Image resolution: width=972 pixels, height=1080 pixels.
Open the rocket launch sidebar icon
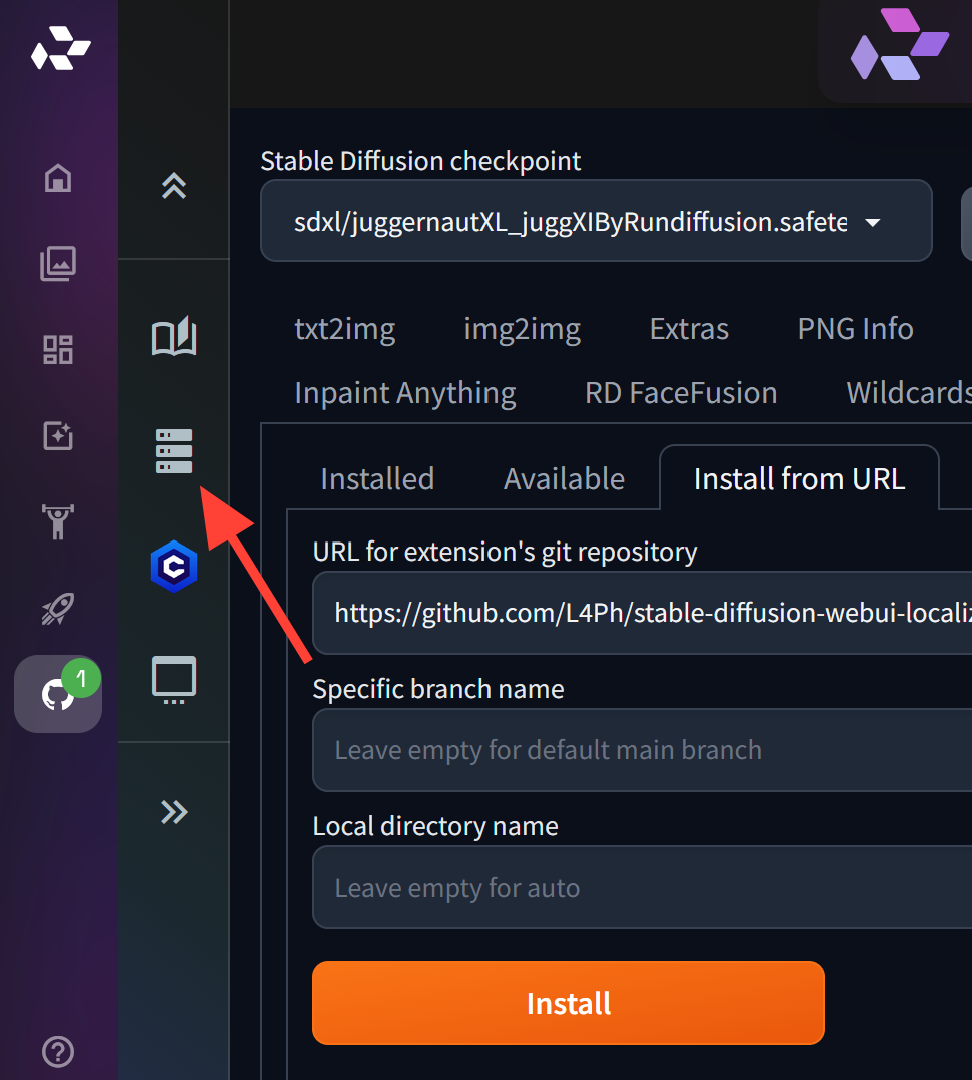tap(57, 607)
